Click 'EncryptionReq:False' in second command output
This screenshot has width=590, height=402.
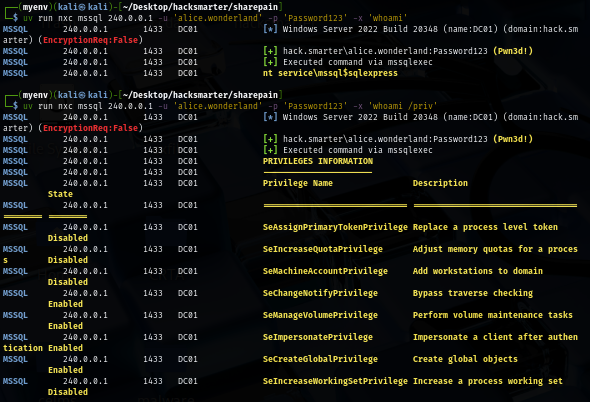tap(90, 128)
